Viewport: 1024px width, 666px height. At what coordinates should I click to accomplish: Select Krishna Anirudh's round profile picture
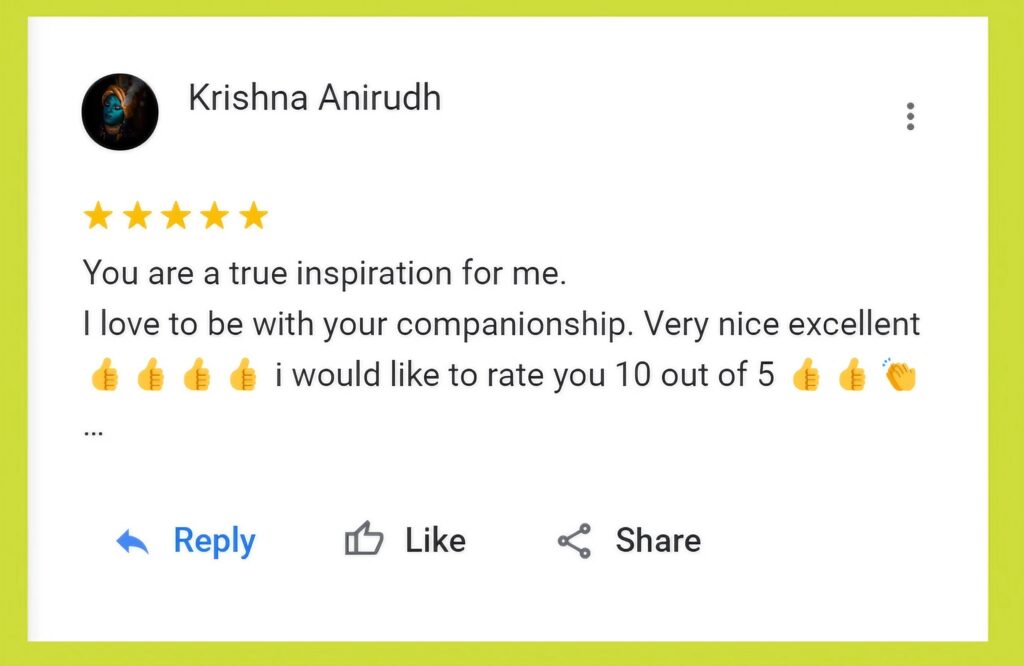tap(120, 112)
